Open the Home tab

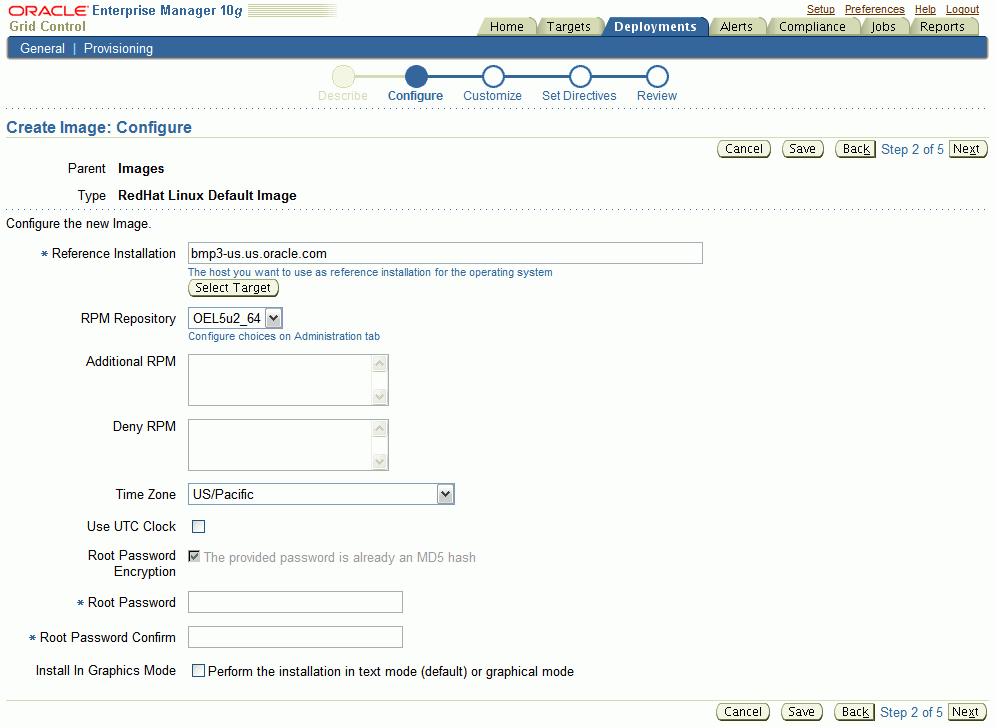click(x=506, y=27)
